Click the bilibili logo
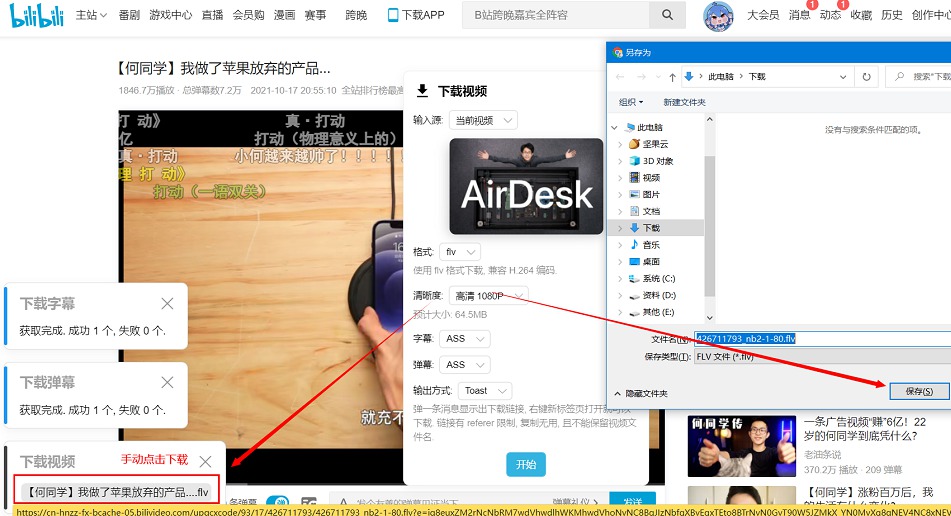The height and width of the screenshot is (516, 951). pyautogui.click(x=36, y=15)
